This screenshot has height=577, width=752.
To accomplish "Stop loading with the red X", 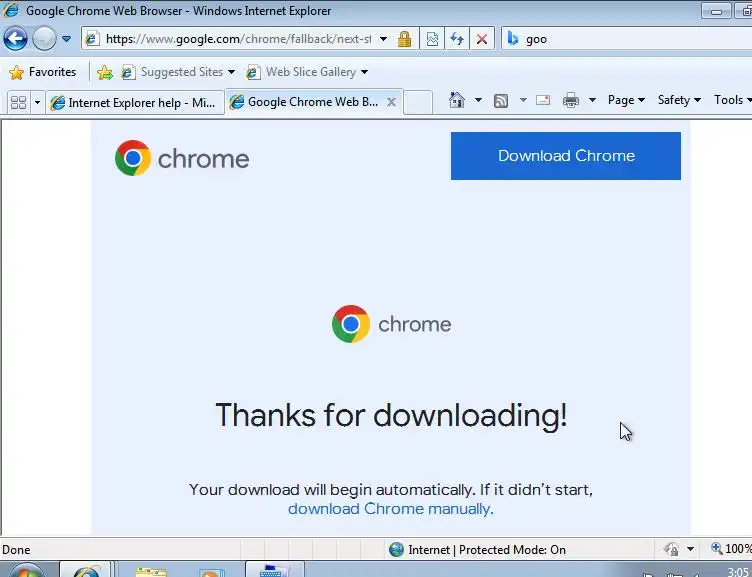I will (482, 39).
